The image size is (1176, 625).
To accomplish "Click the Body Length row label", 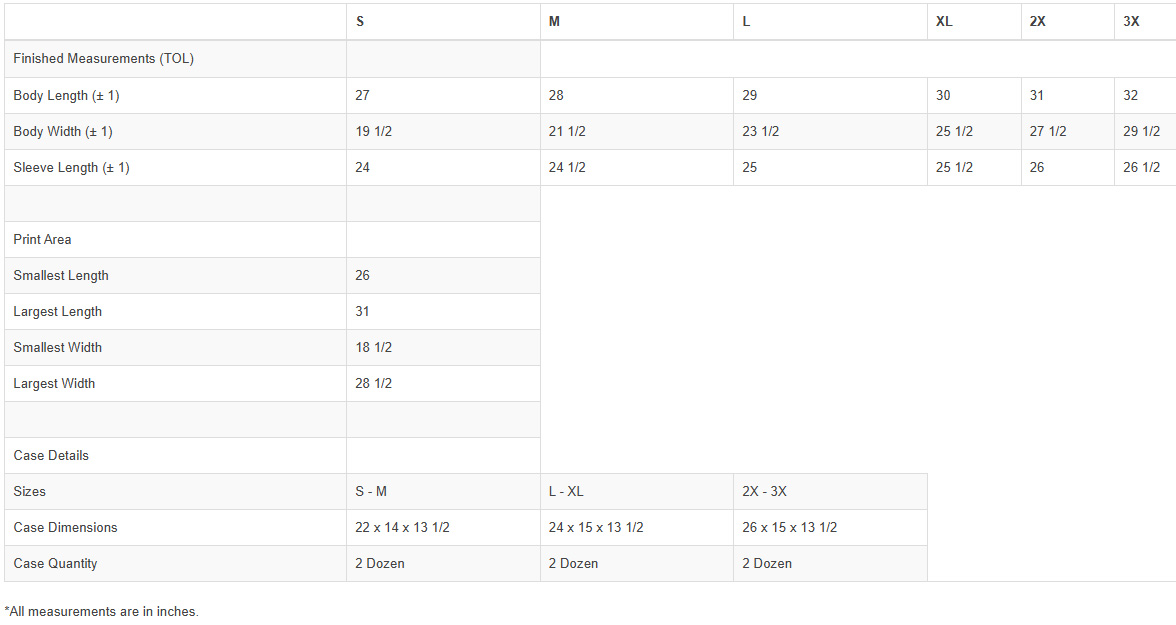I will [66, 96].
